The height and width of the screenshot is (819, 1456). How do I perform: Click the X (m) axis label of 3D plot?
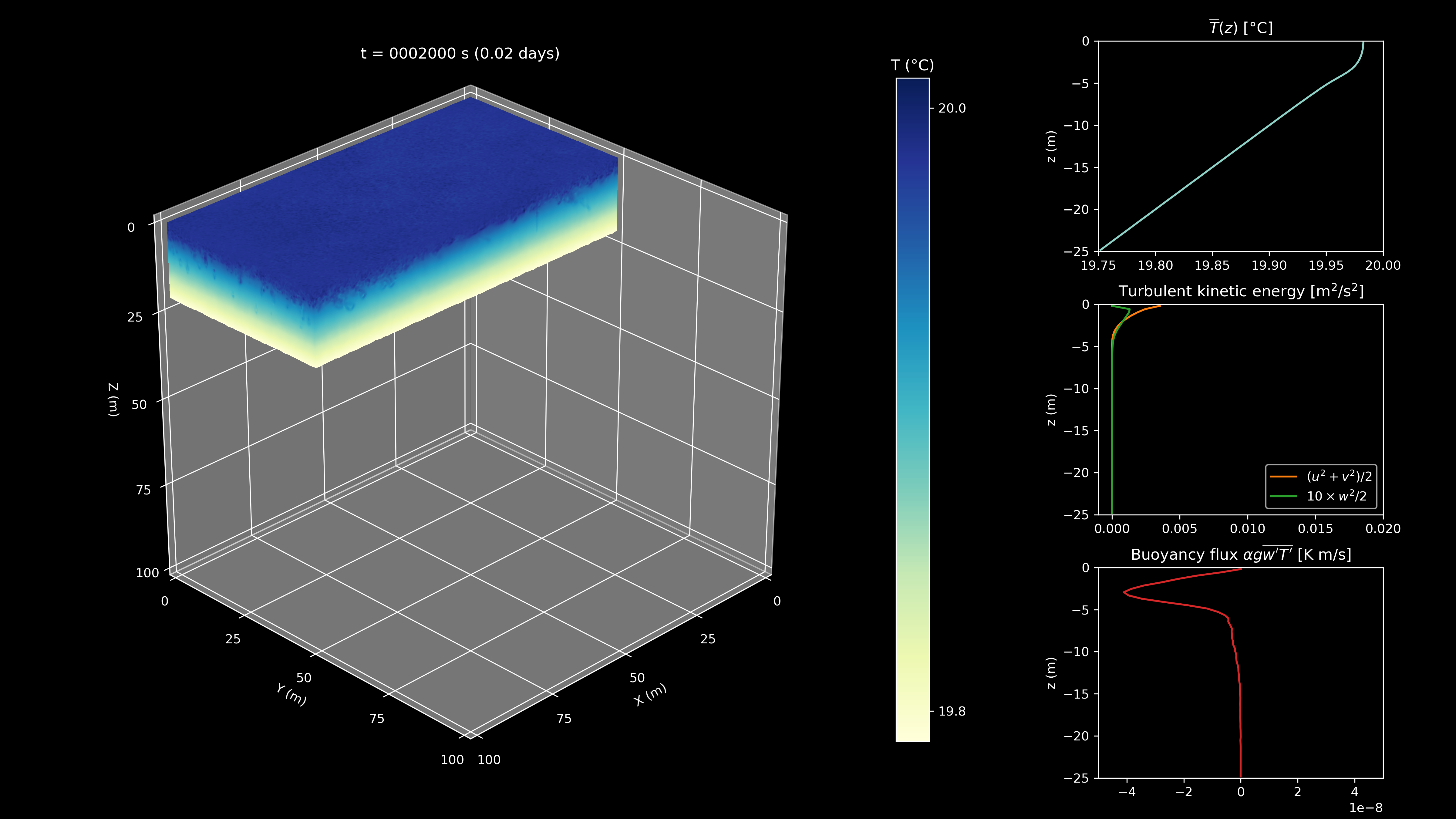click(650, 695)
